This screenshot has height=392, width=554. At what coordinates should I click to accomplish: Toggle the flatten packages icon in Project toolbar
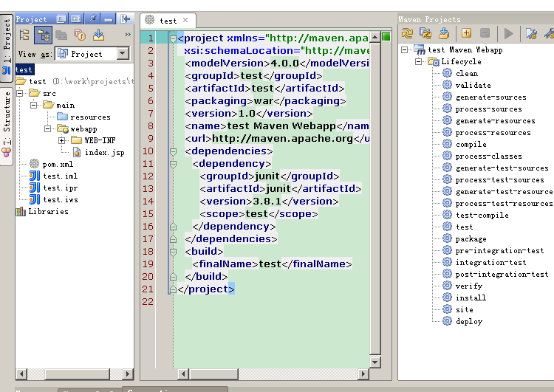tap(25, 35)
